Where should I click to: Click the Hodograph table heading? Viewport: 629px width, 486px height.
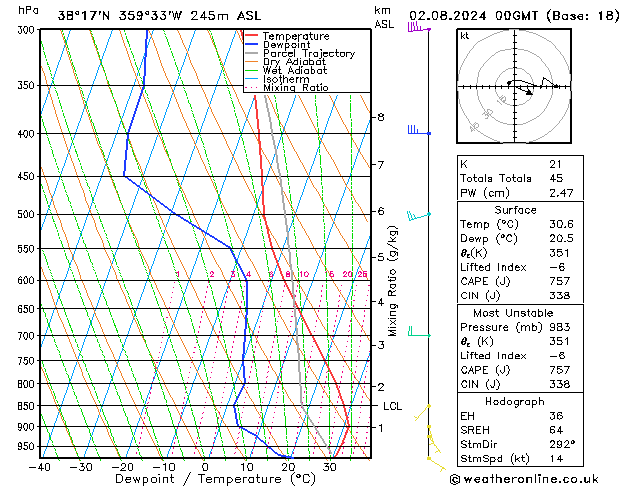pyautogui.click(x=515, y=401)
